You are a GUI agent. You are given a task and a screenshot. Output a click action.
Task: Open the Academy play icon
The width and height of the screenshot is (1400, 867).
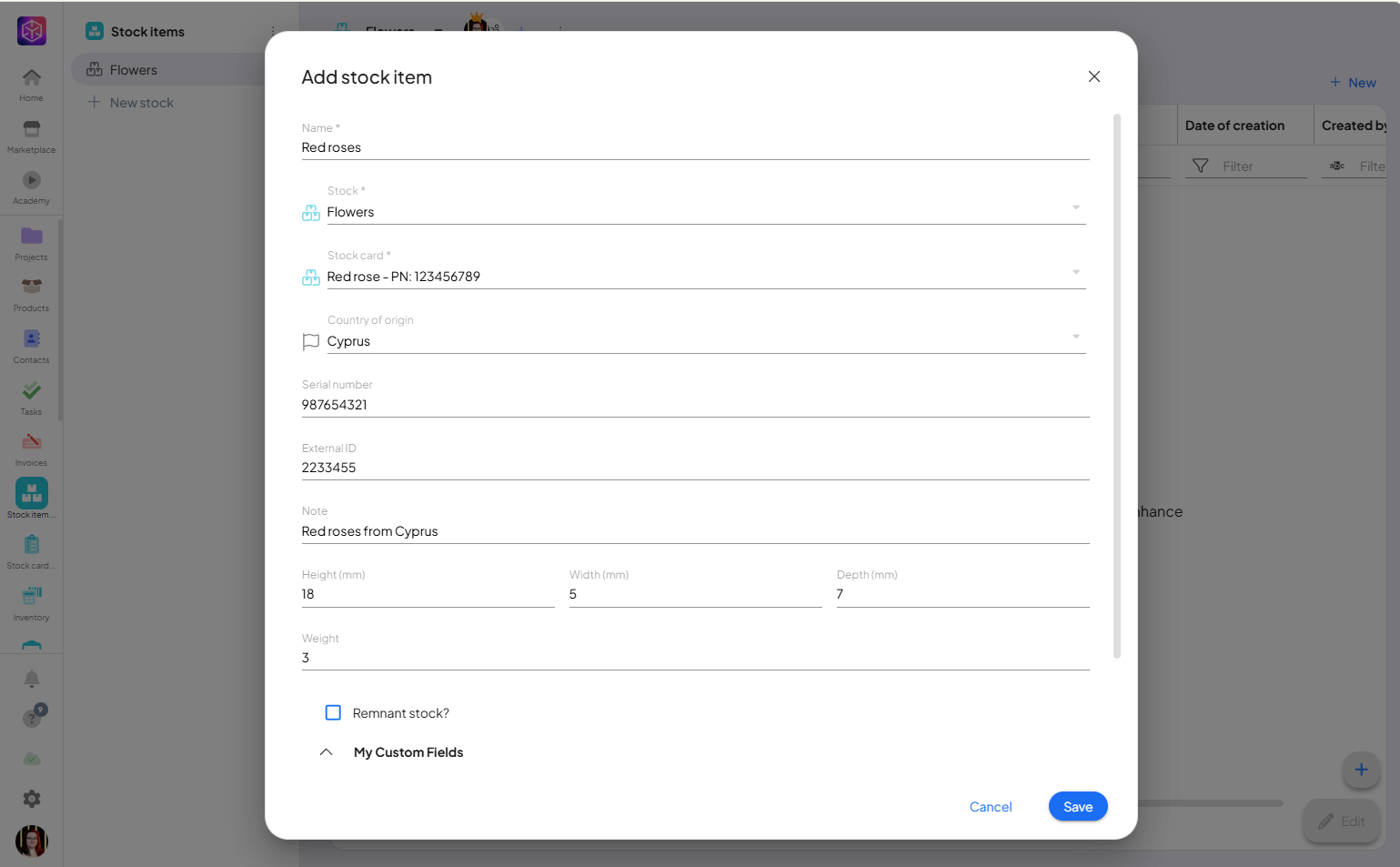point(31,181)
